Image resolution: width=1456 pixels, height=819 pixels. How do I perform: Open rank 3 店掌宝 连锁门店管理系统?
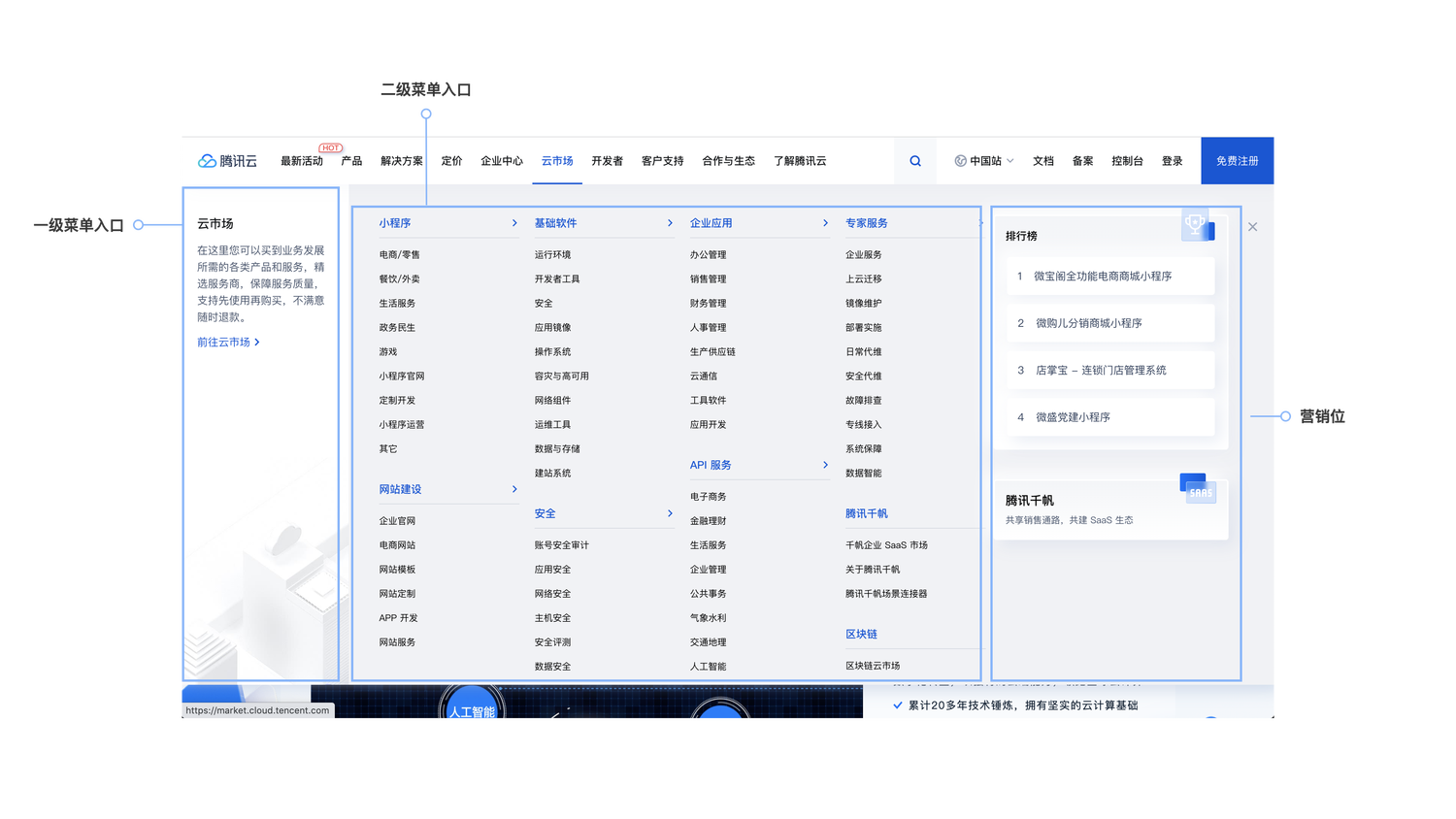click(x=1110, y=370)
